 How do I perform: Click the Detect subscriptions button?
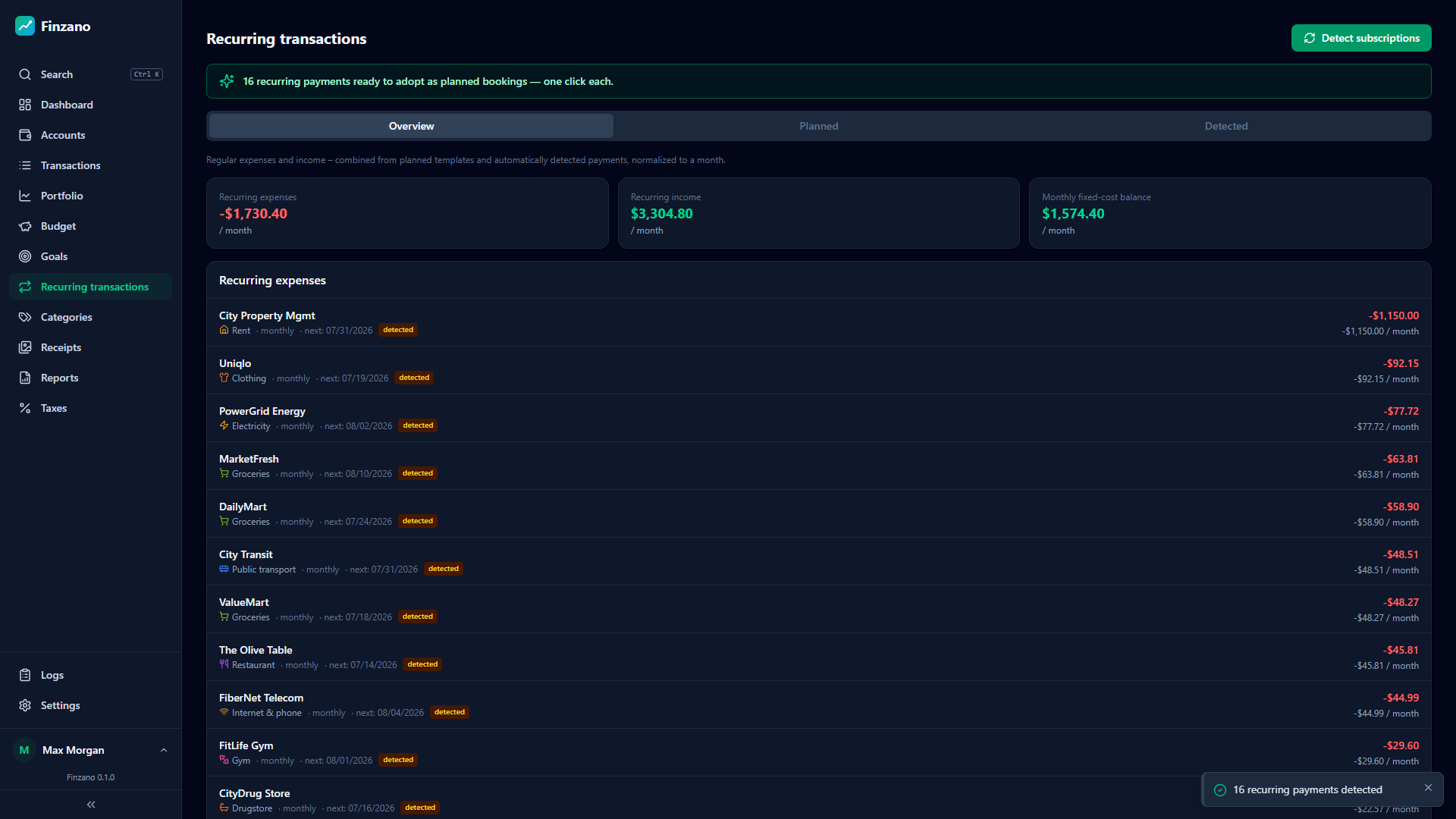(1361, 38)
